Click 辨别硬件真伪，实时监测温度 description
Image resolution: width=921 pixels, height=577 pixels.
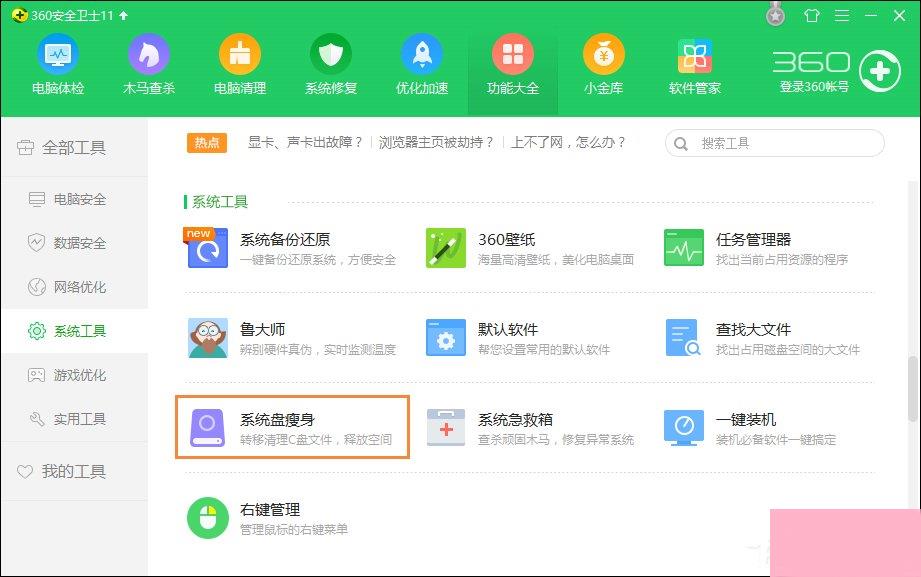pos(318,350)
